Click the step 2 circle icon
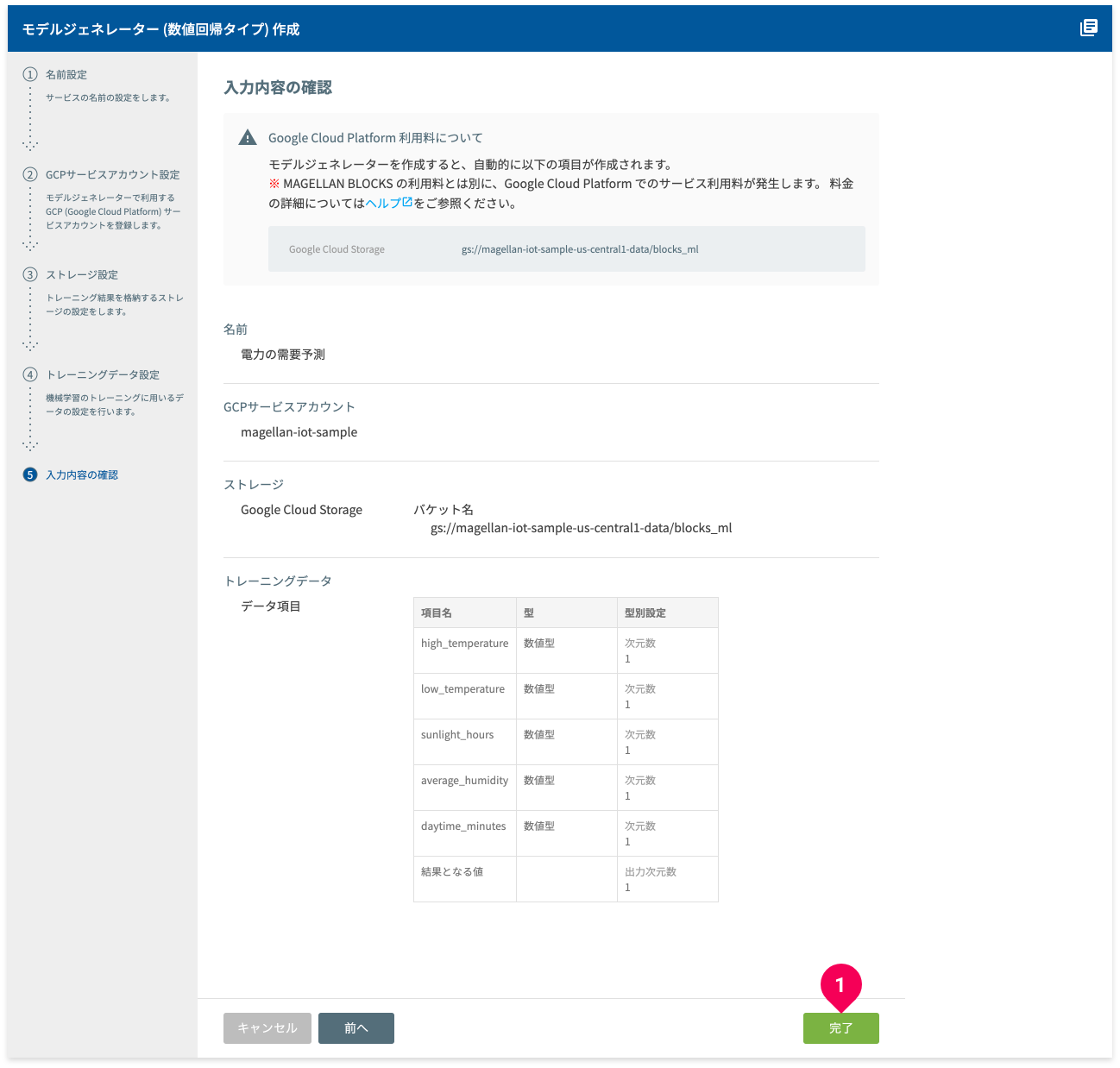This screenshot has width=1120, height=1068. coord(30,174)
